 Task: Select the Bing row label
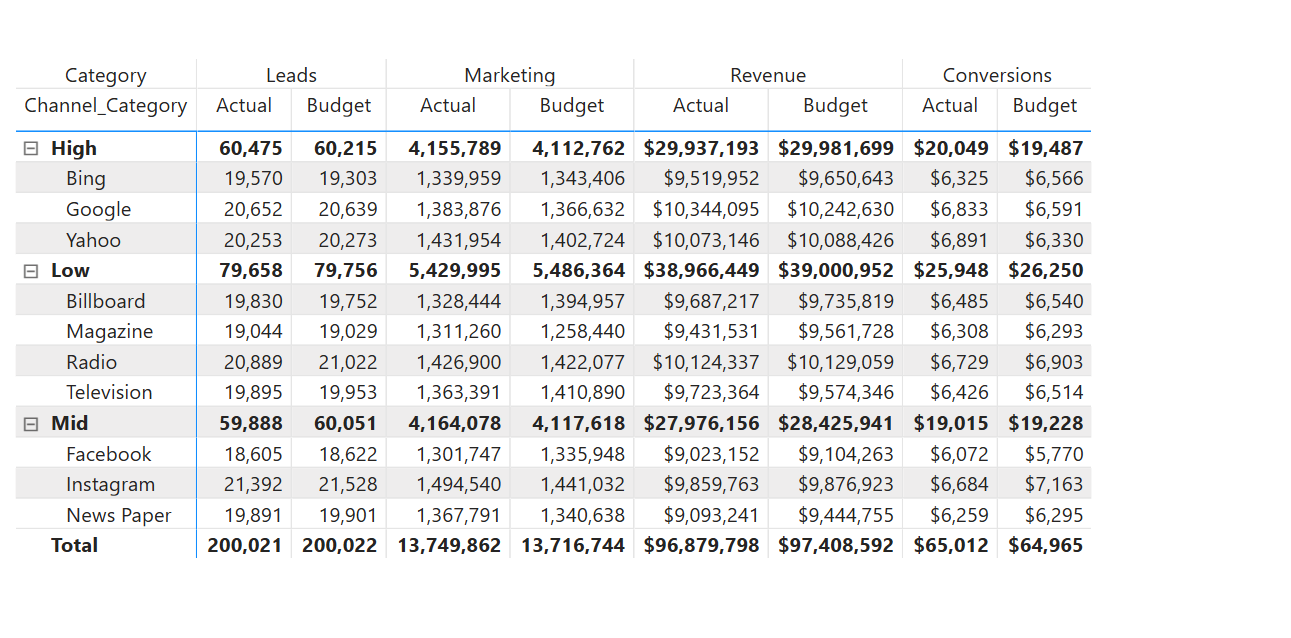(86, 179)
